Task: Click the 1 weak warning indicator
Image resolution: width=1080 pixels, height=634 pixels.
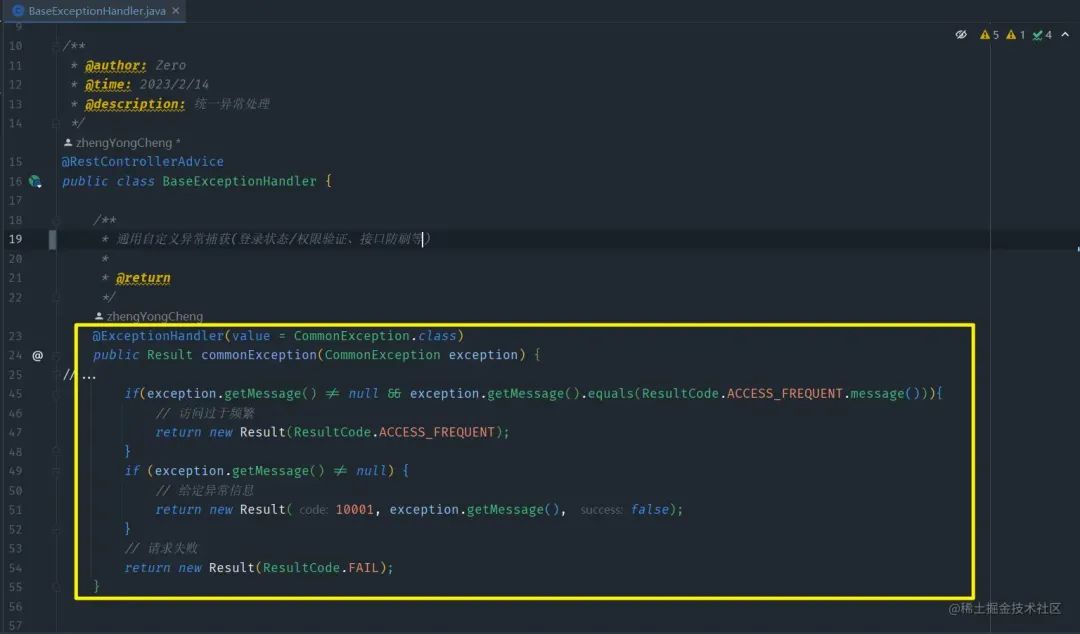Action: pyautogui.click(x=1015, y=34)
